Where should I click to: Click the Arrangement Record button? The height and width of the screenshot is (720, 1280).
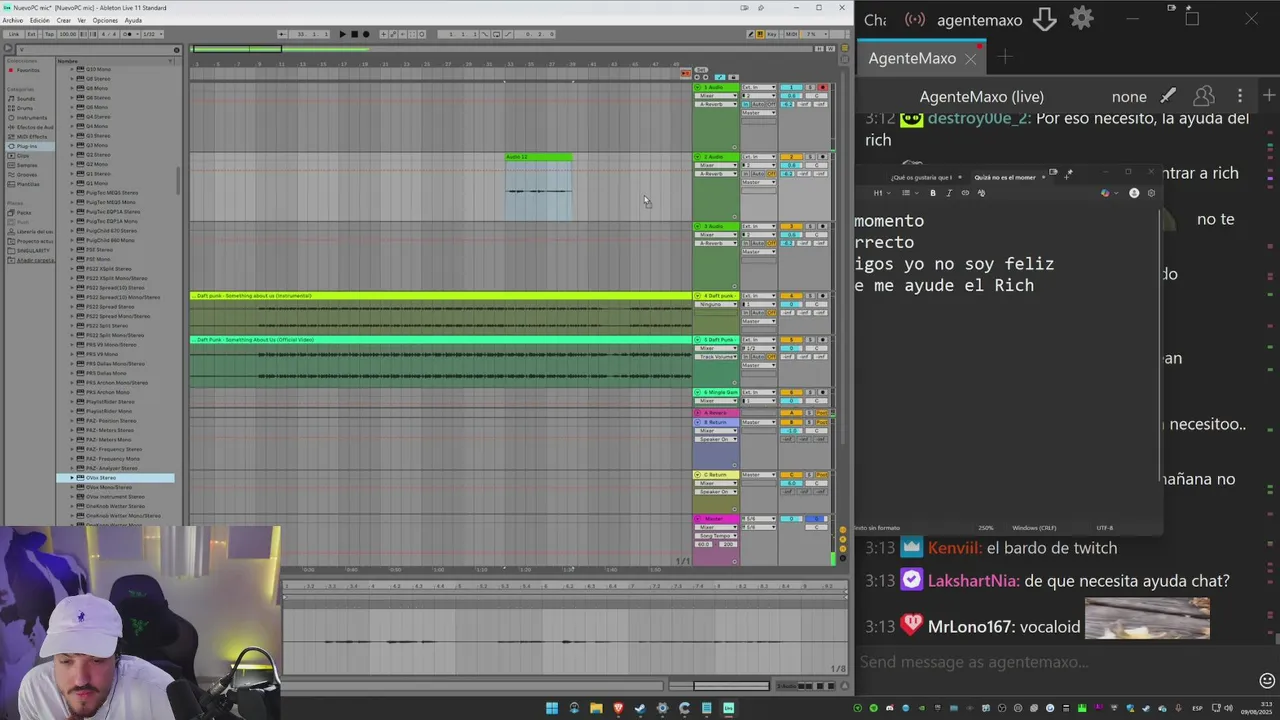366,34
